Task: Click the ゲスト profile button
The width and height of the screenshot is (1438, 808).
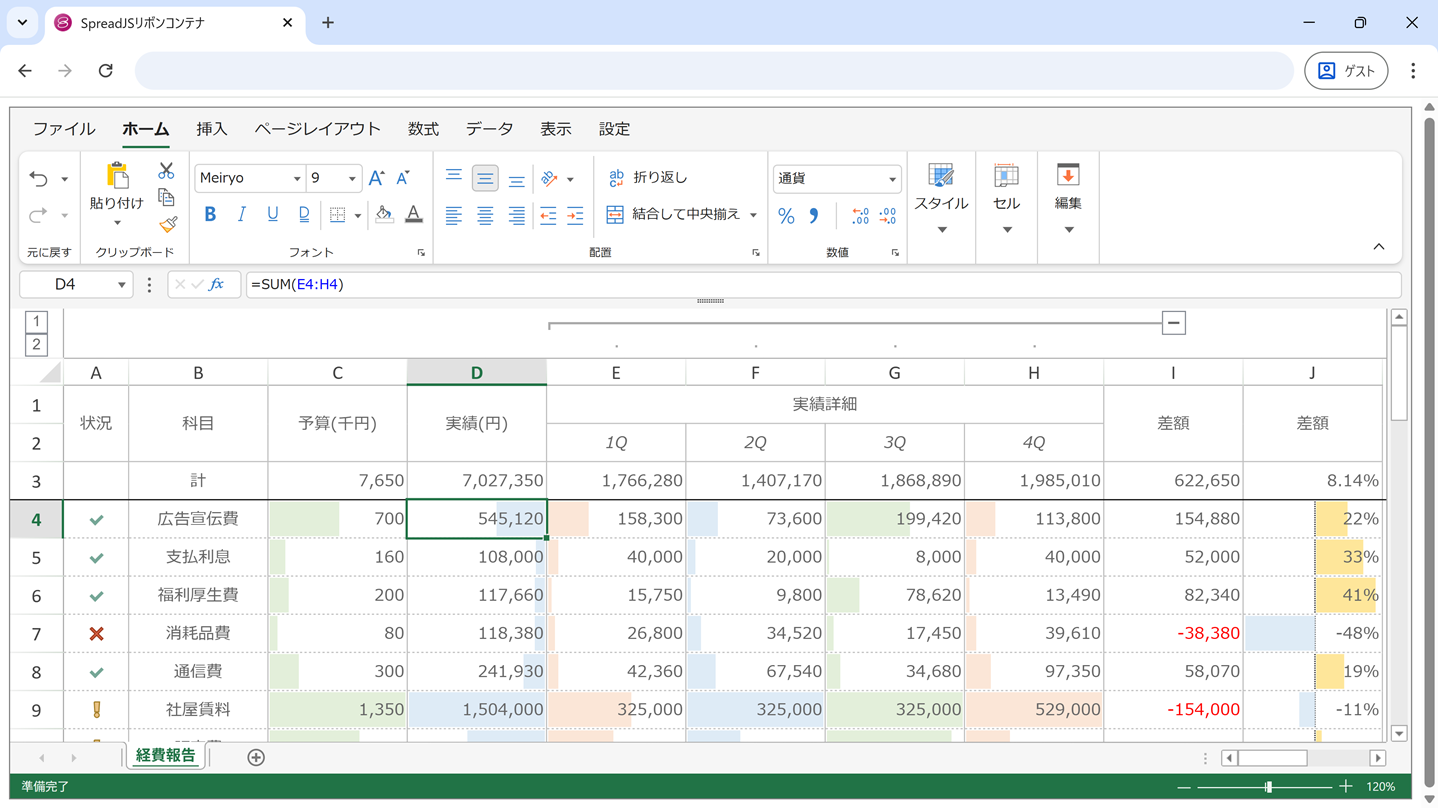Action: pyautogui.click(x=1346, y=71)
